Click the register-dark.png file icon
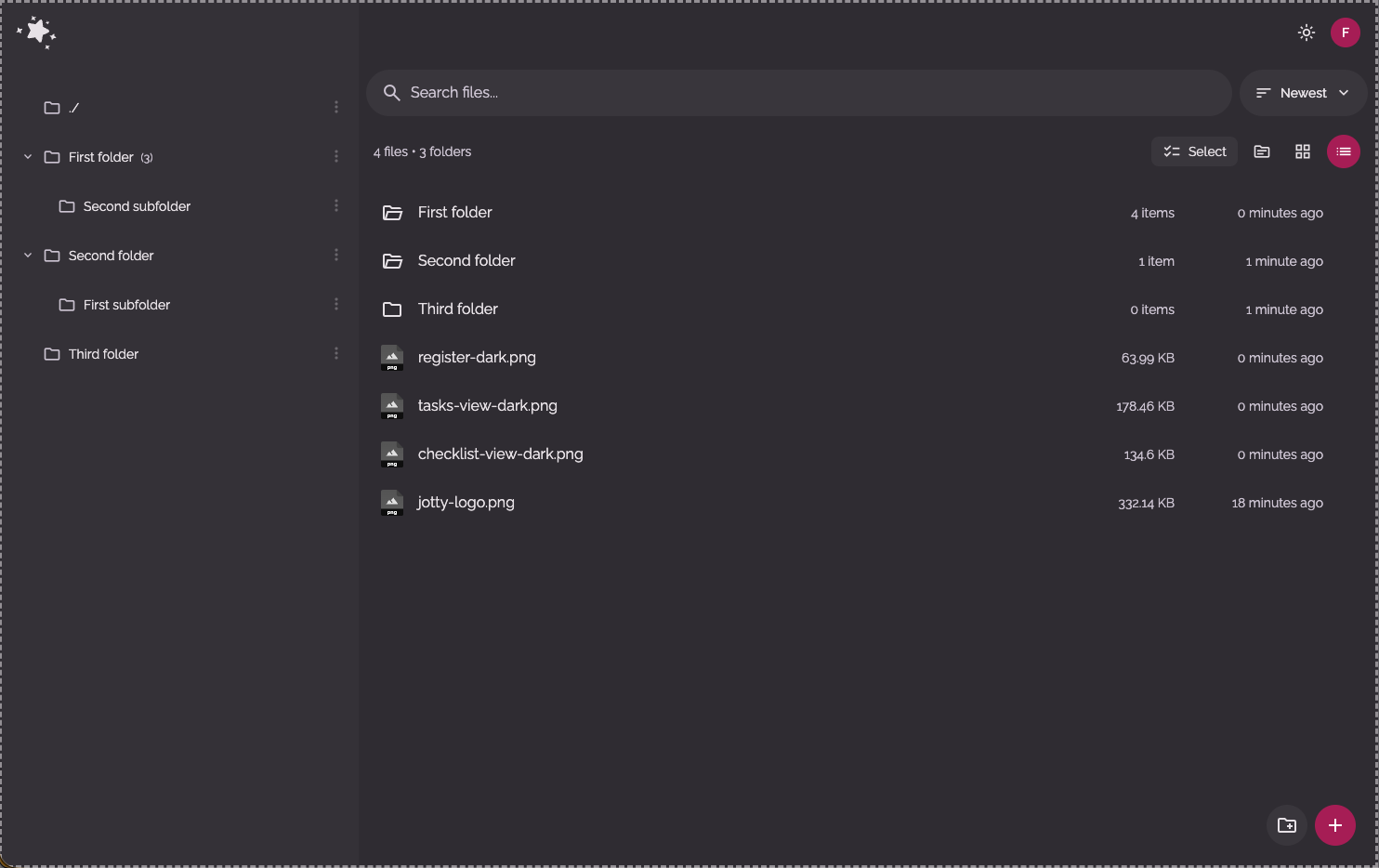The width and height of the screenshot is (1379, 868). coord(392,358)
